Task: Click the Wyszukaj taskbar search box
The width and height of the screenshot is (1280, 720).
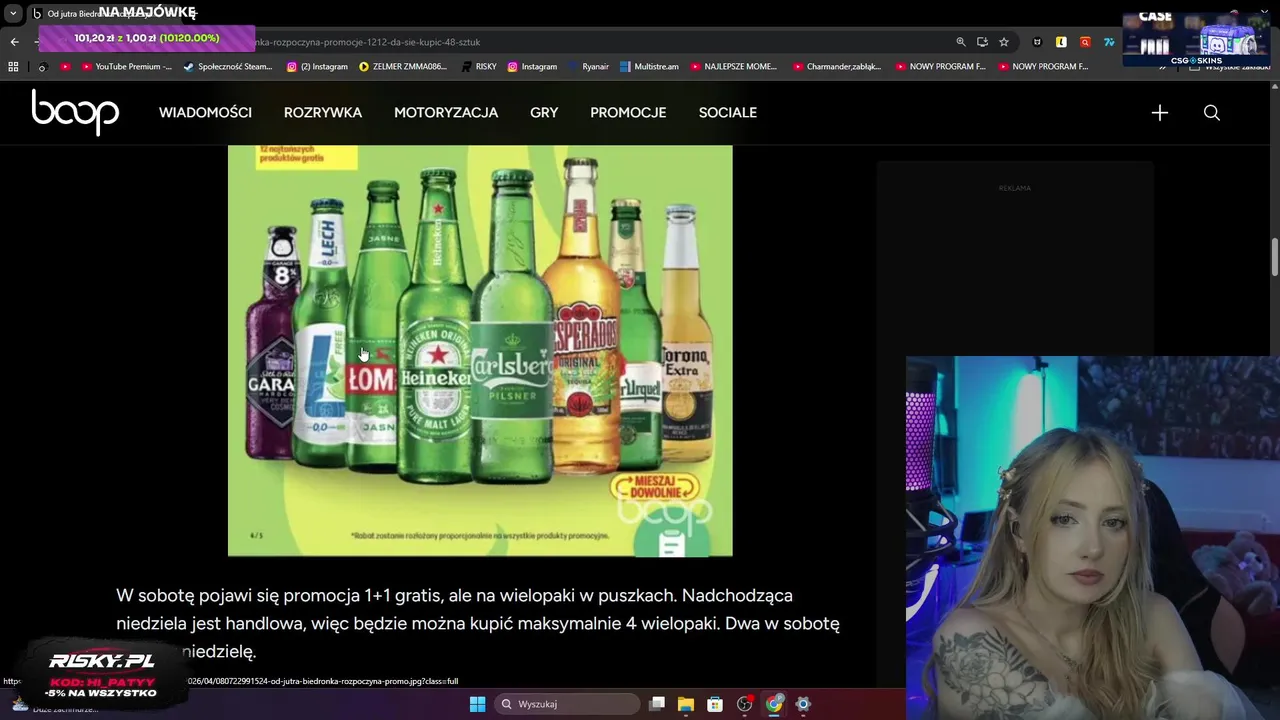Action: coord(568,704)
